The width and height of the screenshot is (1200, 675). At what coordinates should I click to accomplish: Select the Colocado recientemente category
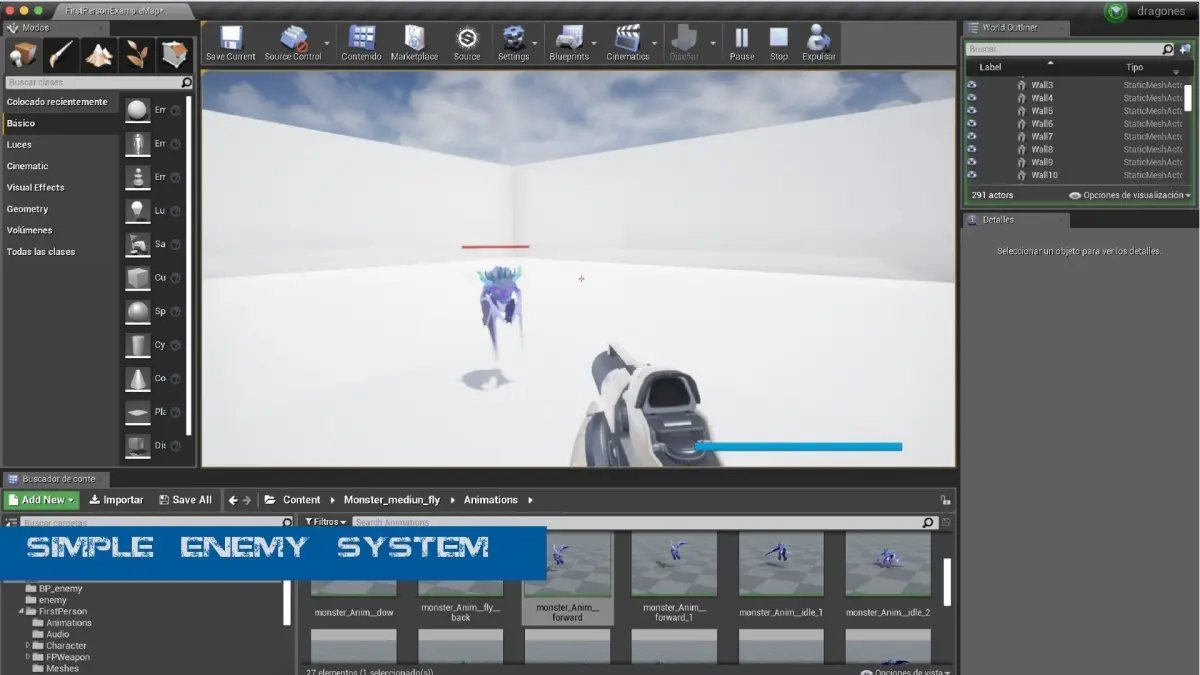(x=57, y=102)
